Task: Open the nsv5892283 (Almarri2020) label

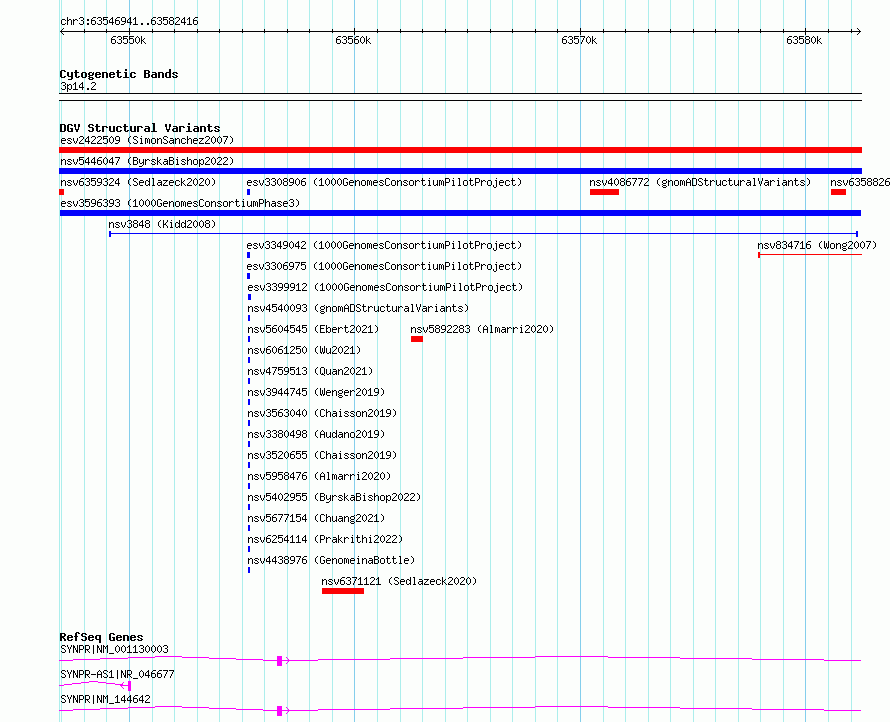Action: tap(482, 329)
